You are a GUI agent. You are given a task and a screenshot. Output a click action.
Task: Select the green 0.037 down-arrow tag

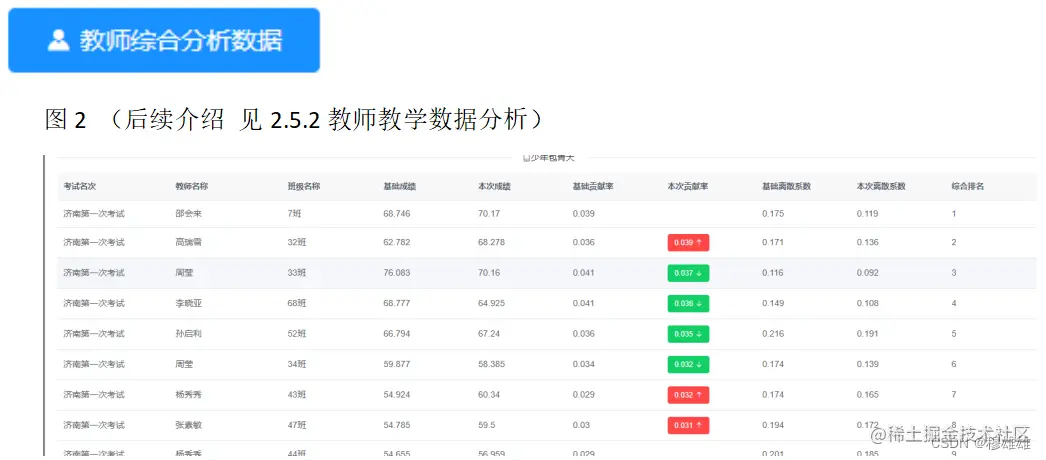point(688,273)
